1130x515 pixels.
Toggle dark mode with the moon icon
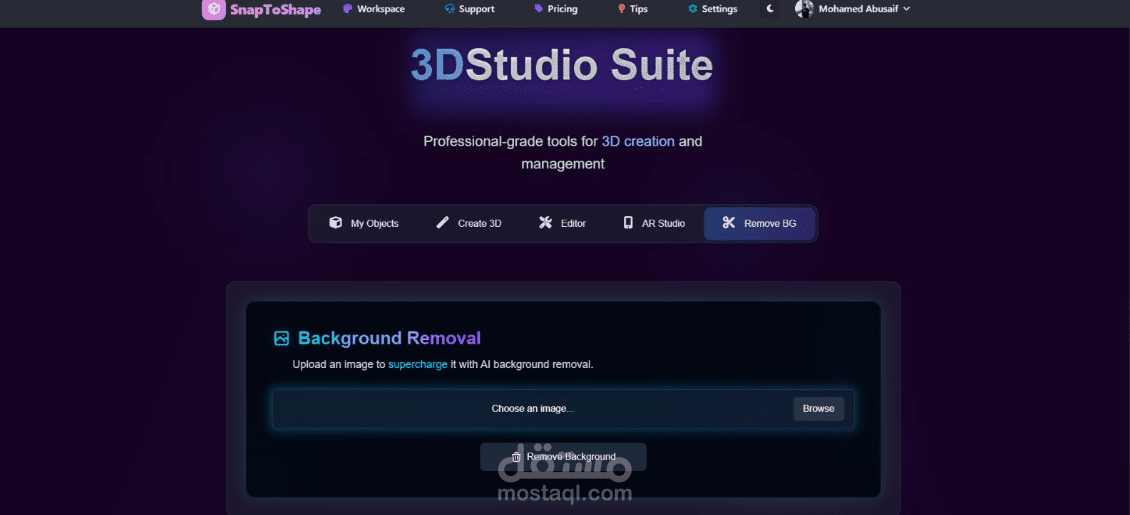coord(770,9)
